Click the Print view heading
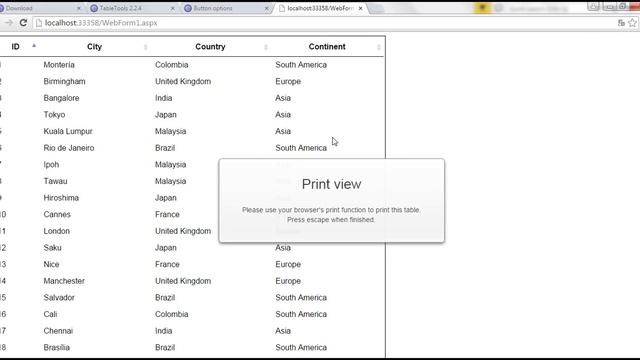 coord(331,184)
